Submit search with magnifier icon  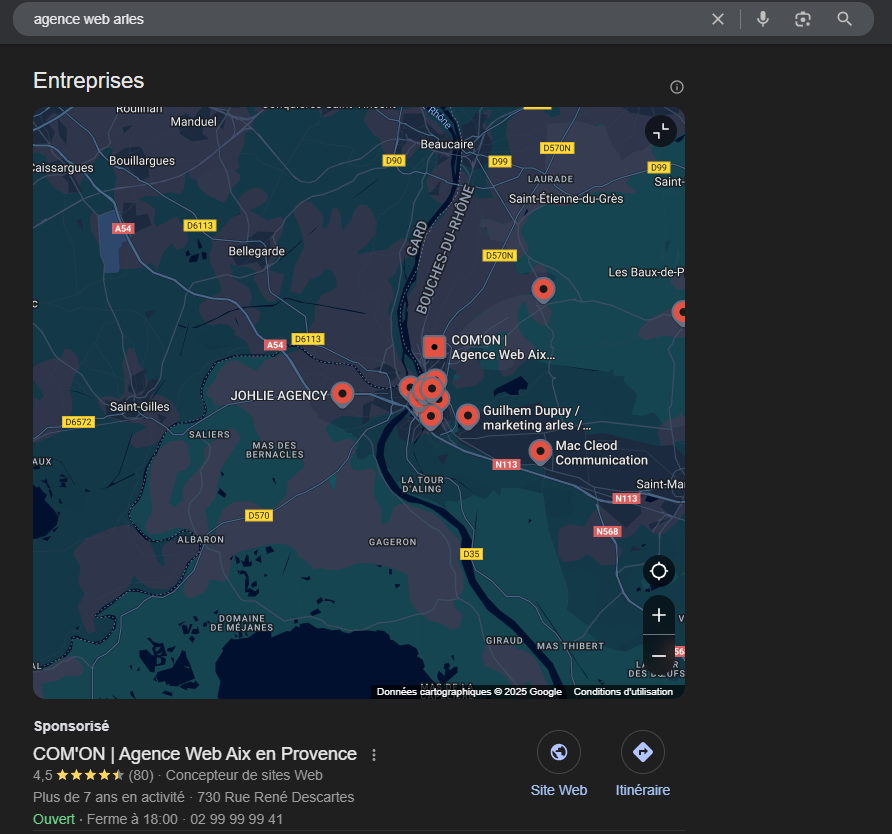845,19
